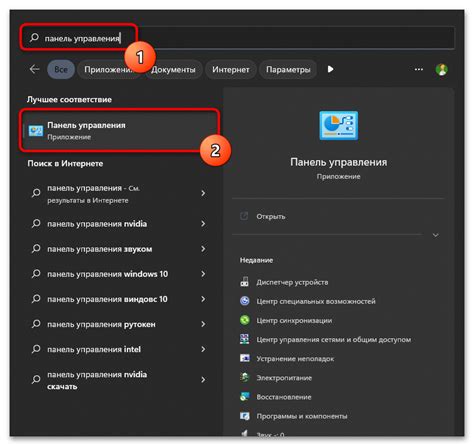Click the open icon beside 'Открыть'
Image resolution: width=474 pixels, height=446 pixels.
click(244, 216)
